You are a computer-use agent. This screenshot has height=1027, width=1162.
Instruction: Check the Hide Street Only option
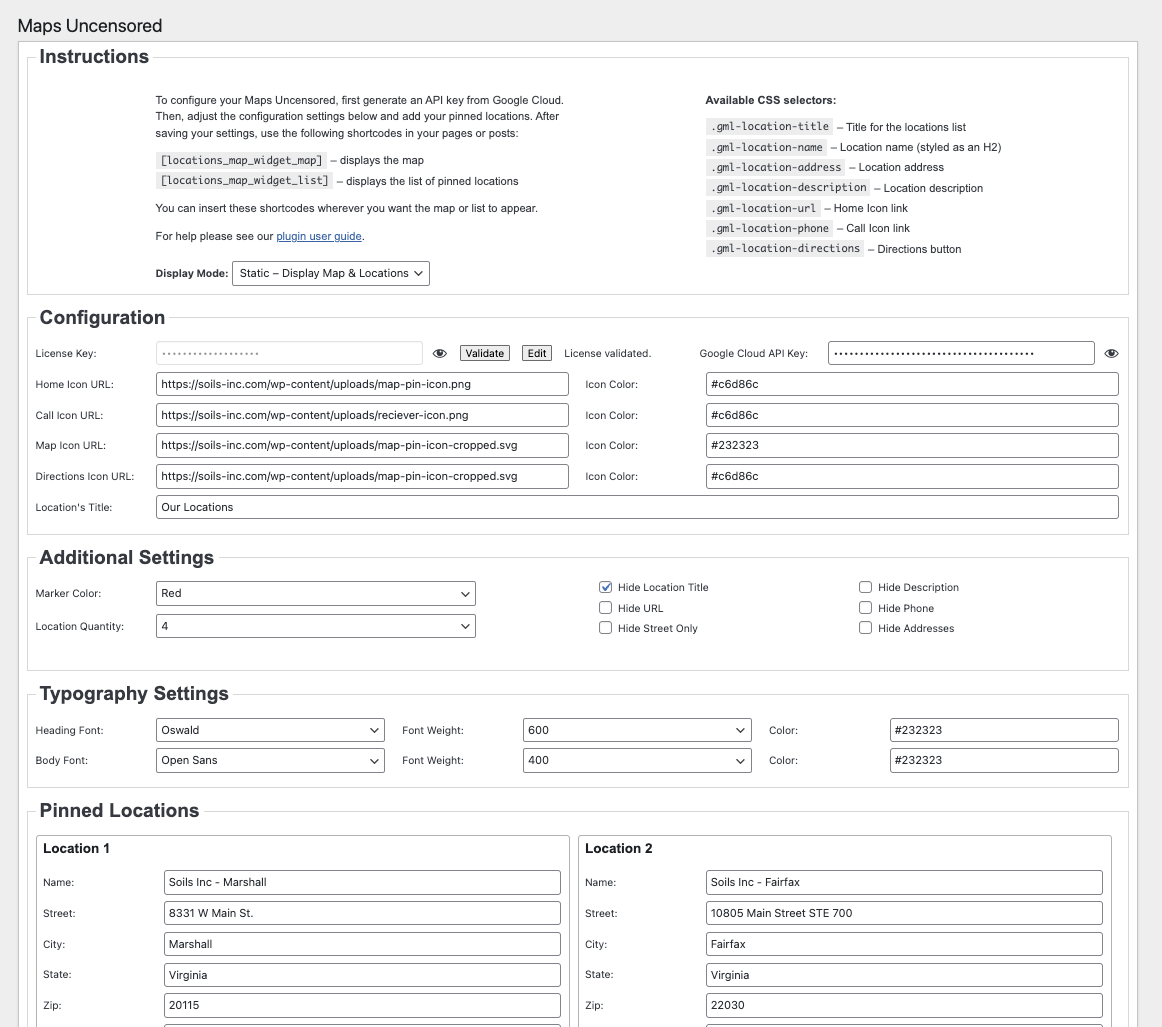pos(606,628)
